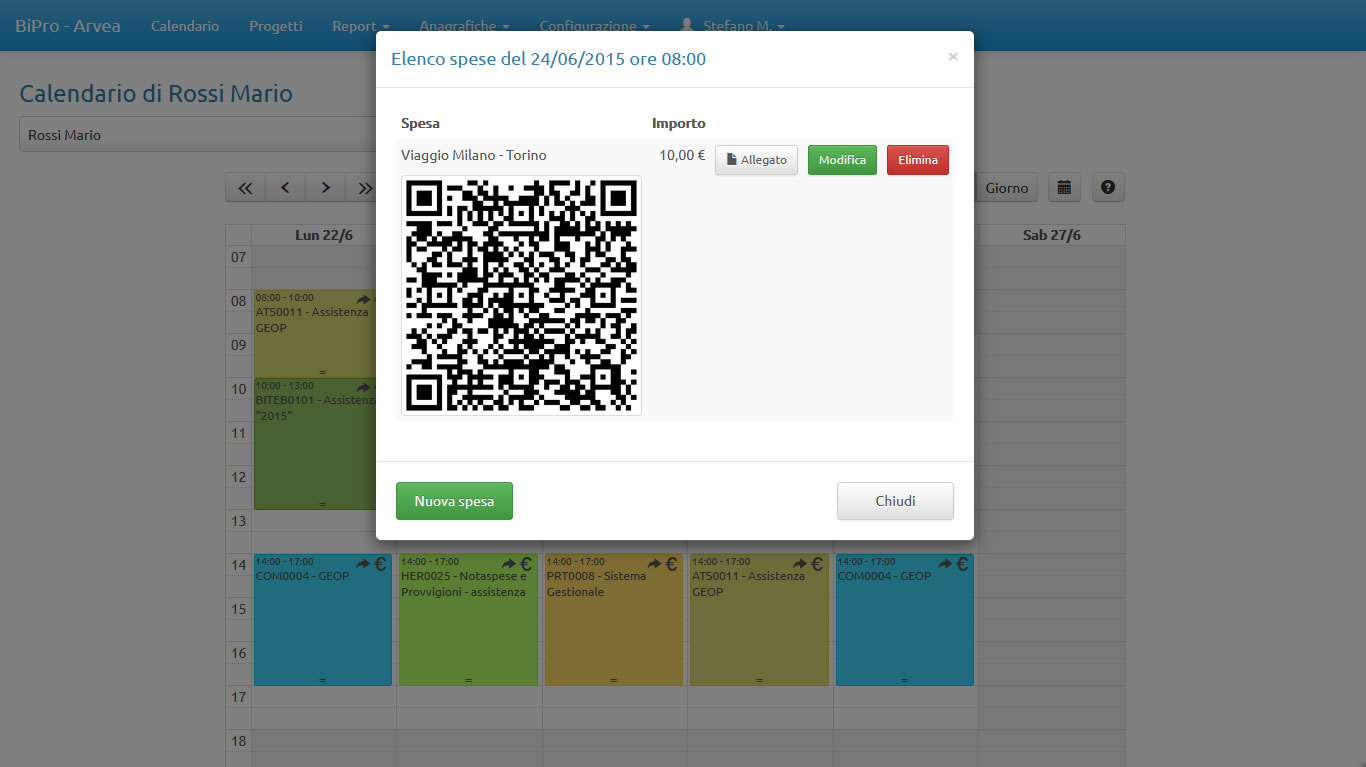Expand the Anagrafiche dropdown menu
Viewport: 1366px width, 767px height.
[464, 26]
